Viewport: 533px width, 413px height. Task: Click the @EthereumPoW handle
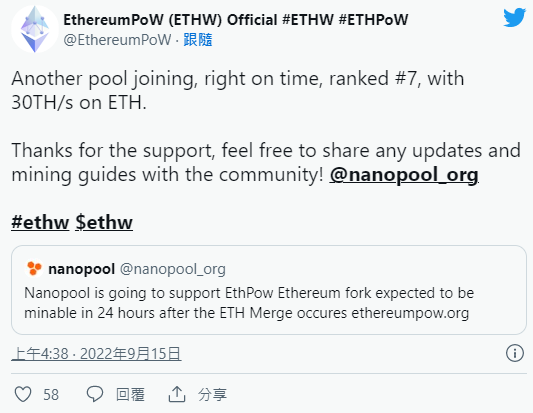[x=118, y=40]
